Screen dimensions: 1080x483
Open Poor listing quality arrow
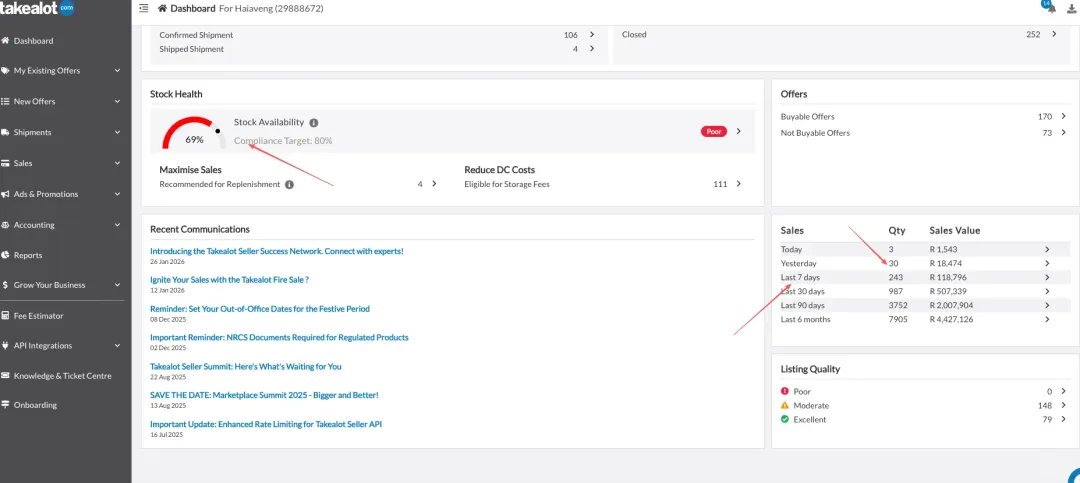click(1063, 391)
